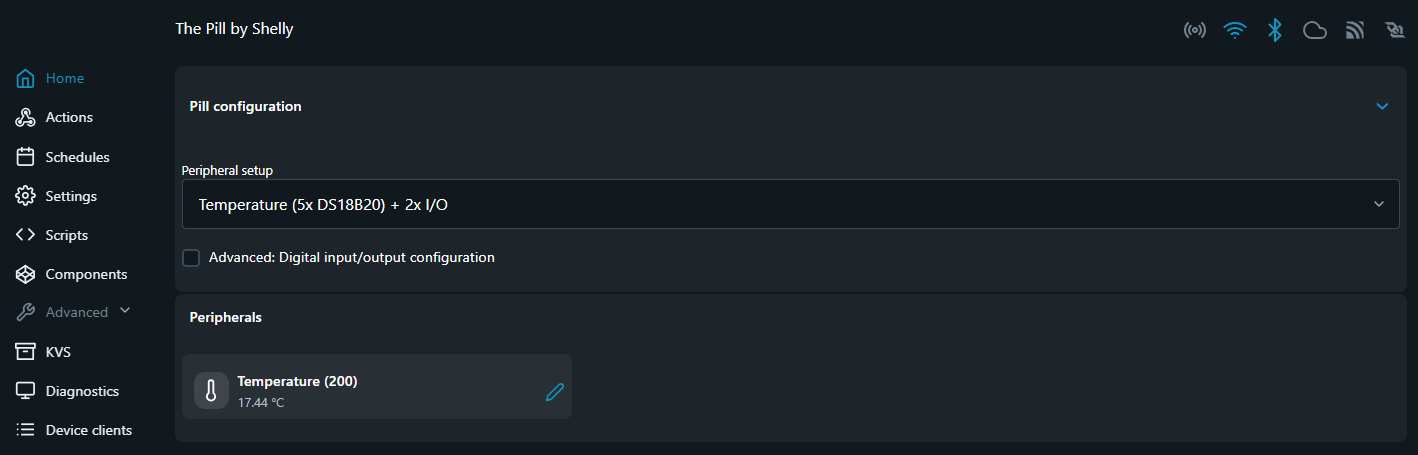Open the Device clients page

(x=88, y=430)
